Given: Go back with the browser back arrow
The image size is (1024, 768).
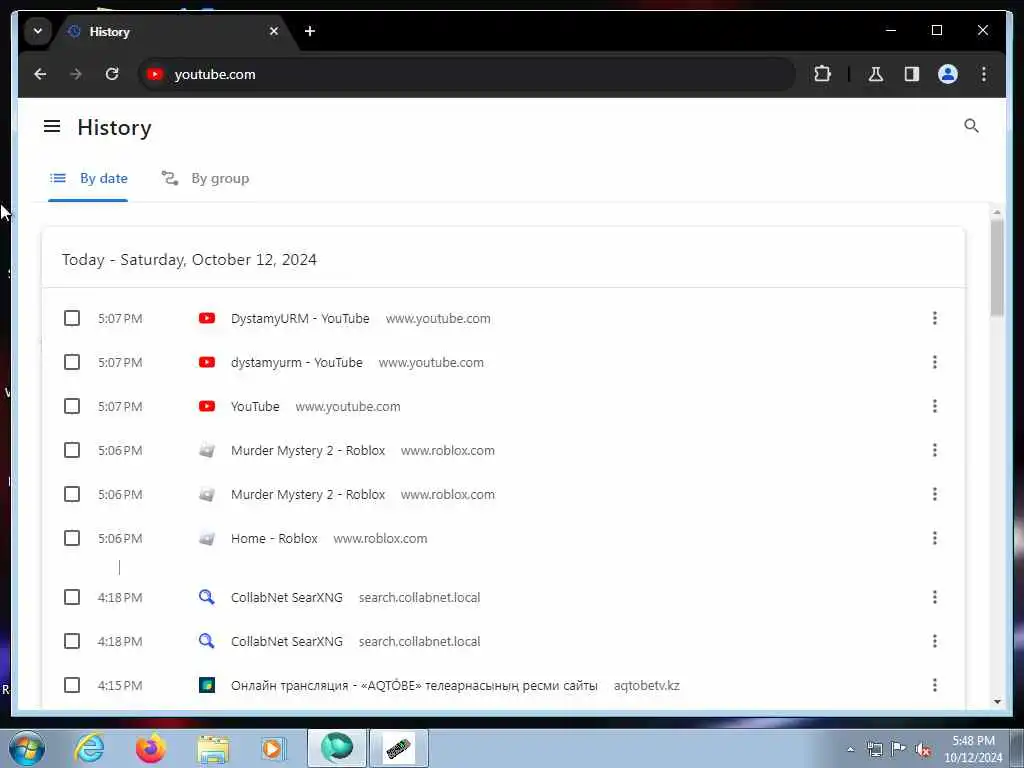Looking at the screenshot, I should [40, 74].
